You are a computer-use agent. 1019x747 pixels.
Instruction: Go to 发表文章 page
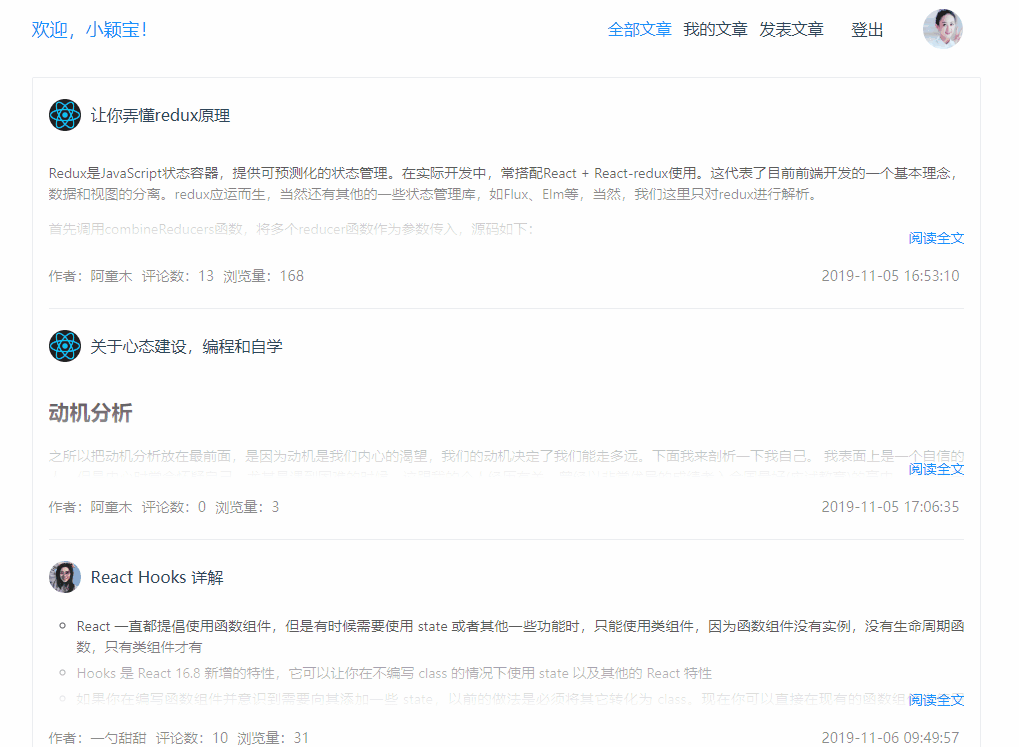[x=792, y=29]
